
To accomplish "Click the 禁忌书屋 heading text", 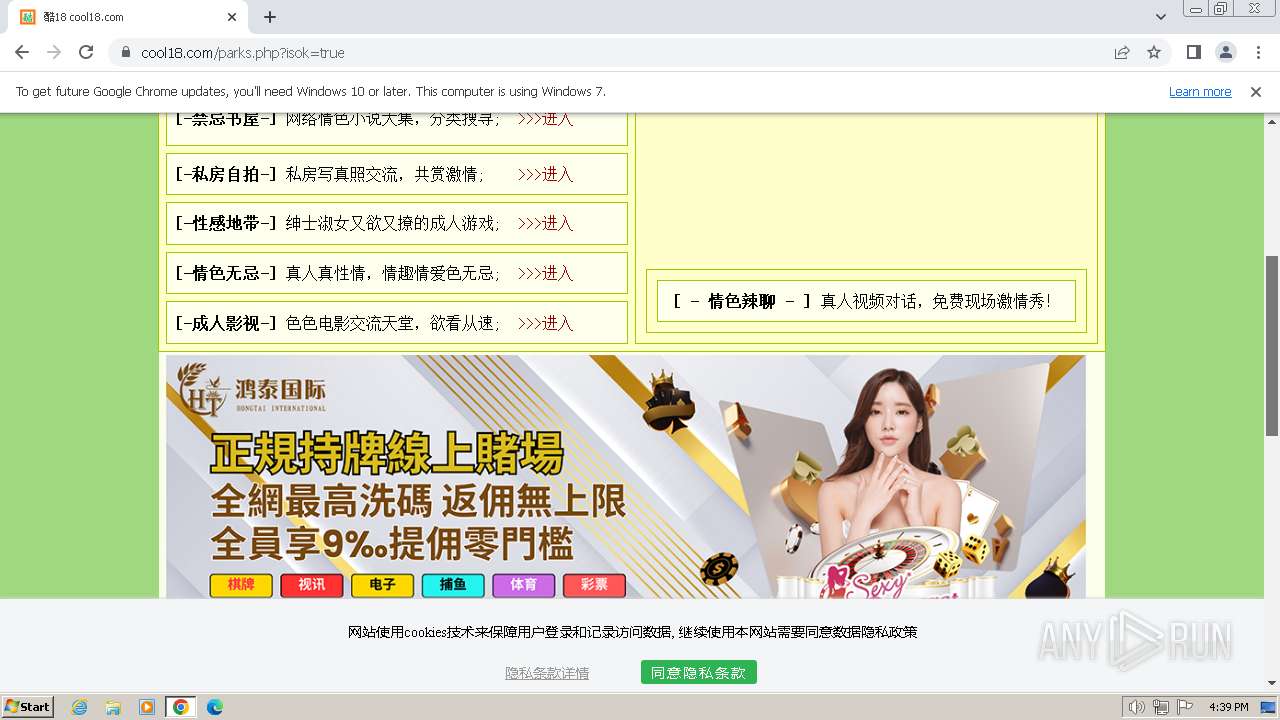I will [226, 119].
